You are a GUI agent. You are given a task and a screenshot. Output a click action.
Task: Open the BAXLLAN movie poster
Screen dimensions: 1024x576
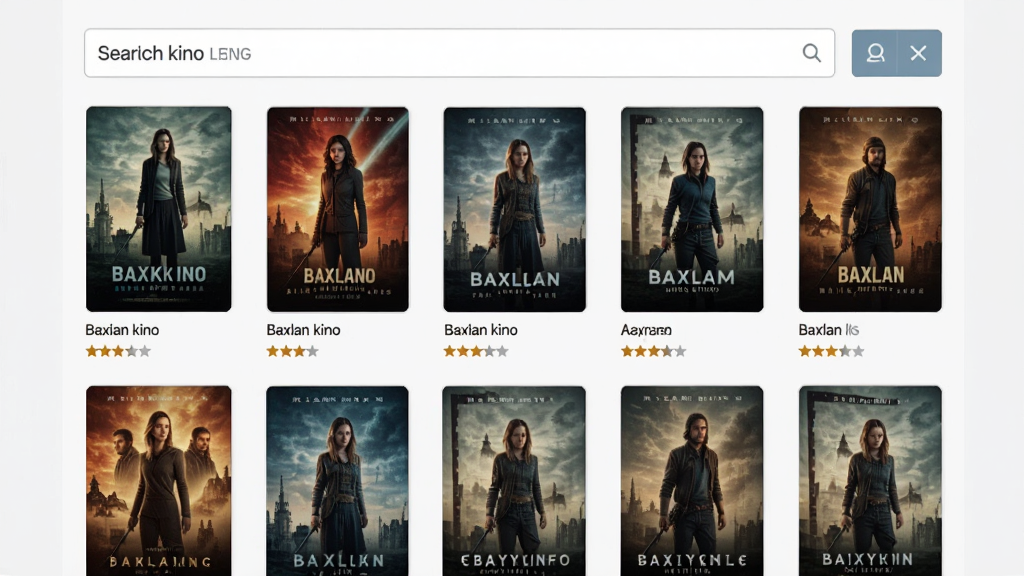click(x=515, y=209)
